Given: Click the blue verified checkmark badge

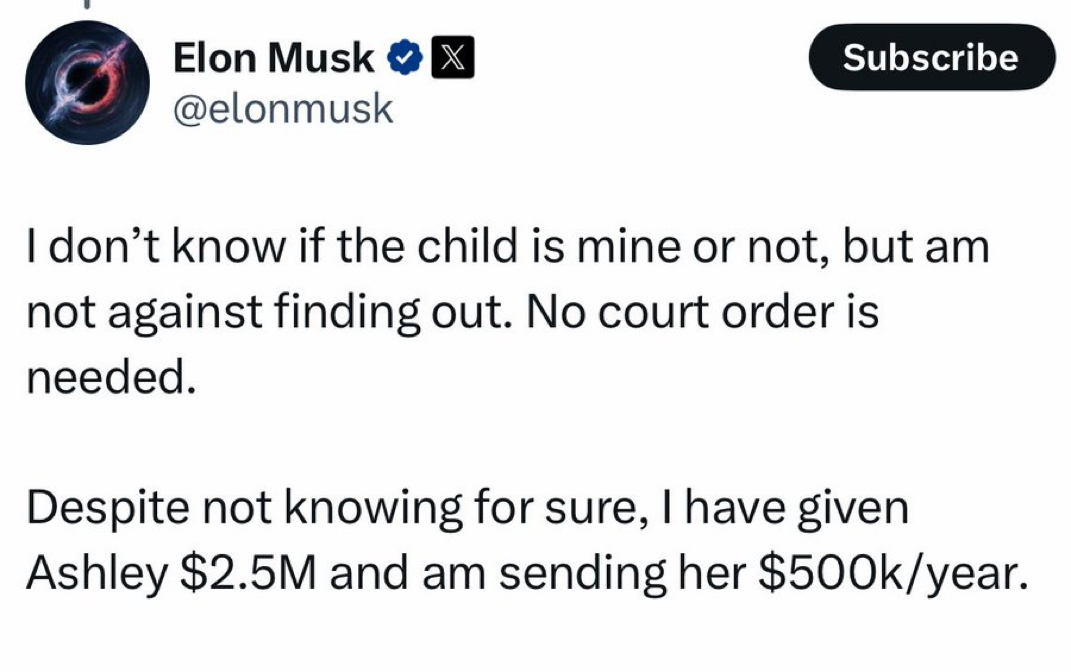Looking at the screenshot, I should 404,57.
